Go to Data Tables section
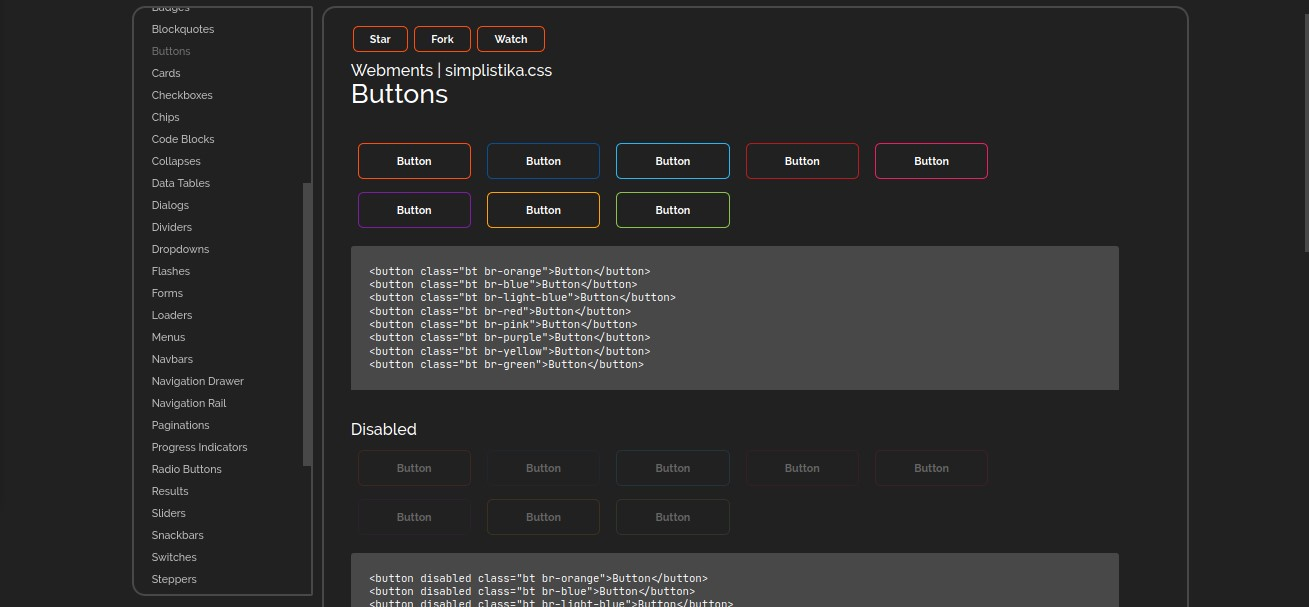Screen dimensions: 1309x607 pos(181,183)
